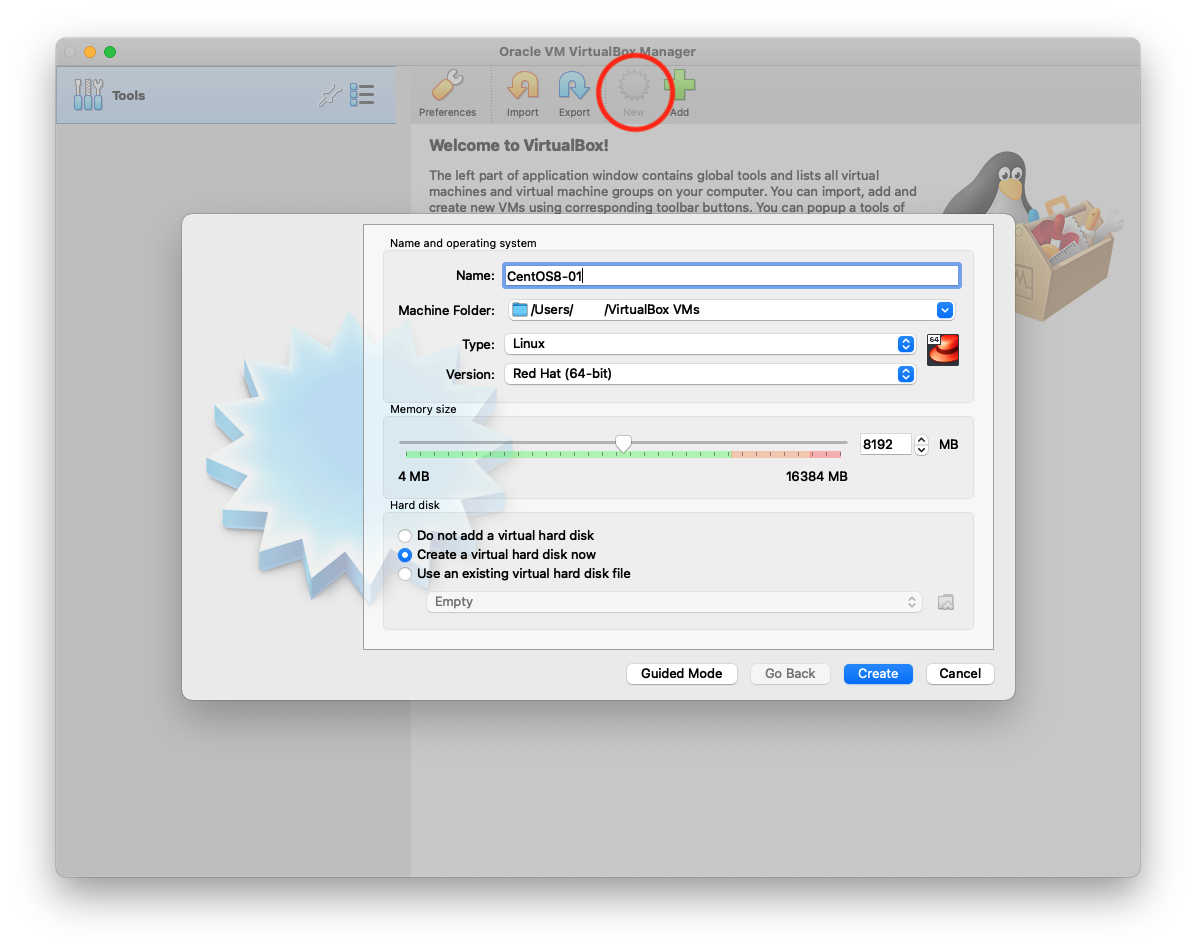1196x951 pixels.
Task: Open the Tools list menu icon
Action: click(362, 95)
